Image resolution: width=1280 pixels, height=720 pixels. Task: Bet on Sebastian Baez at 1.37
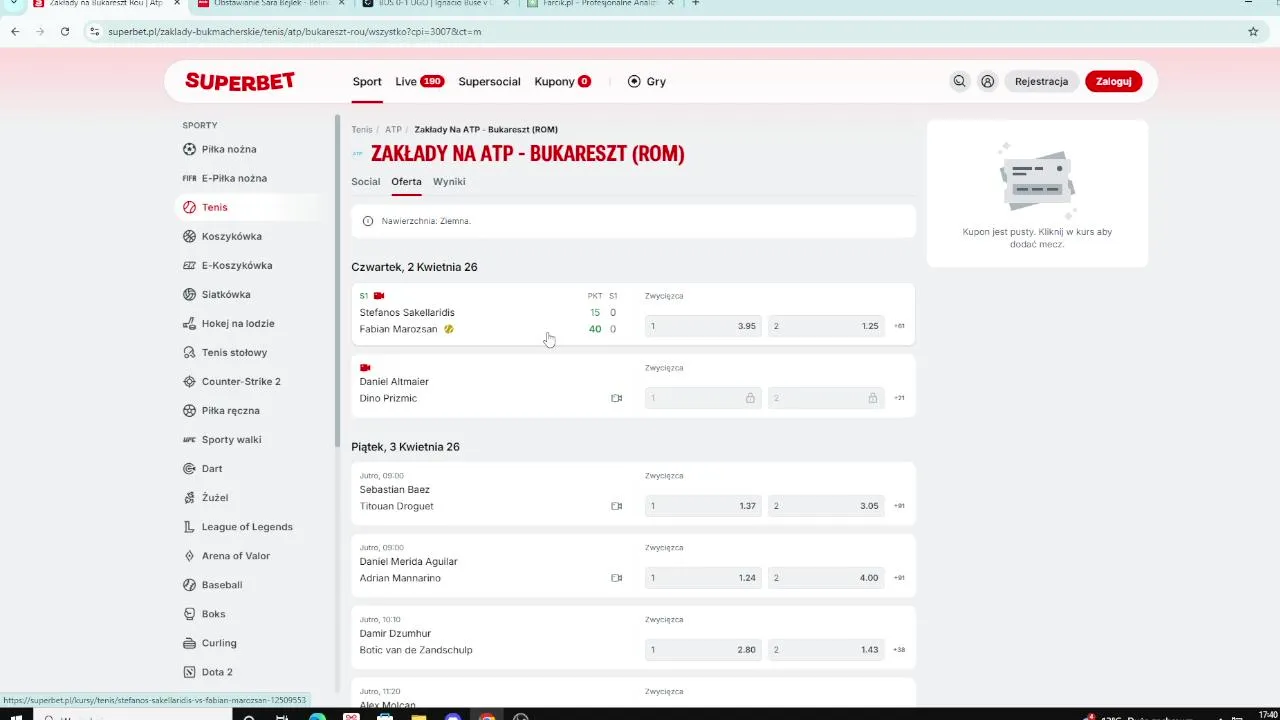tap(703, 506)
